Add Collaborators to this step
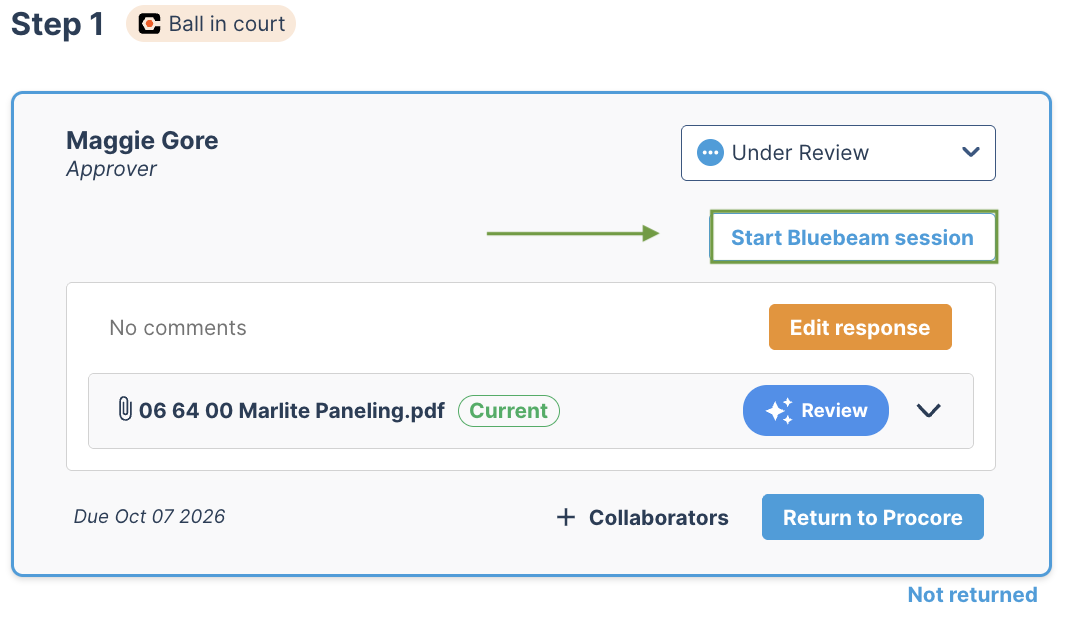Viewport: 1074px width, 626px height. tap(642, 517)
